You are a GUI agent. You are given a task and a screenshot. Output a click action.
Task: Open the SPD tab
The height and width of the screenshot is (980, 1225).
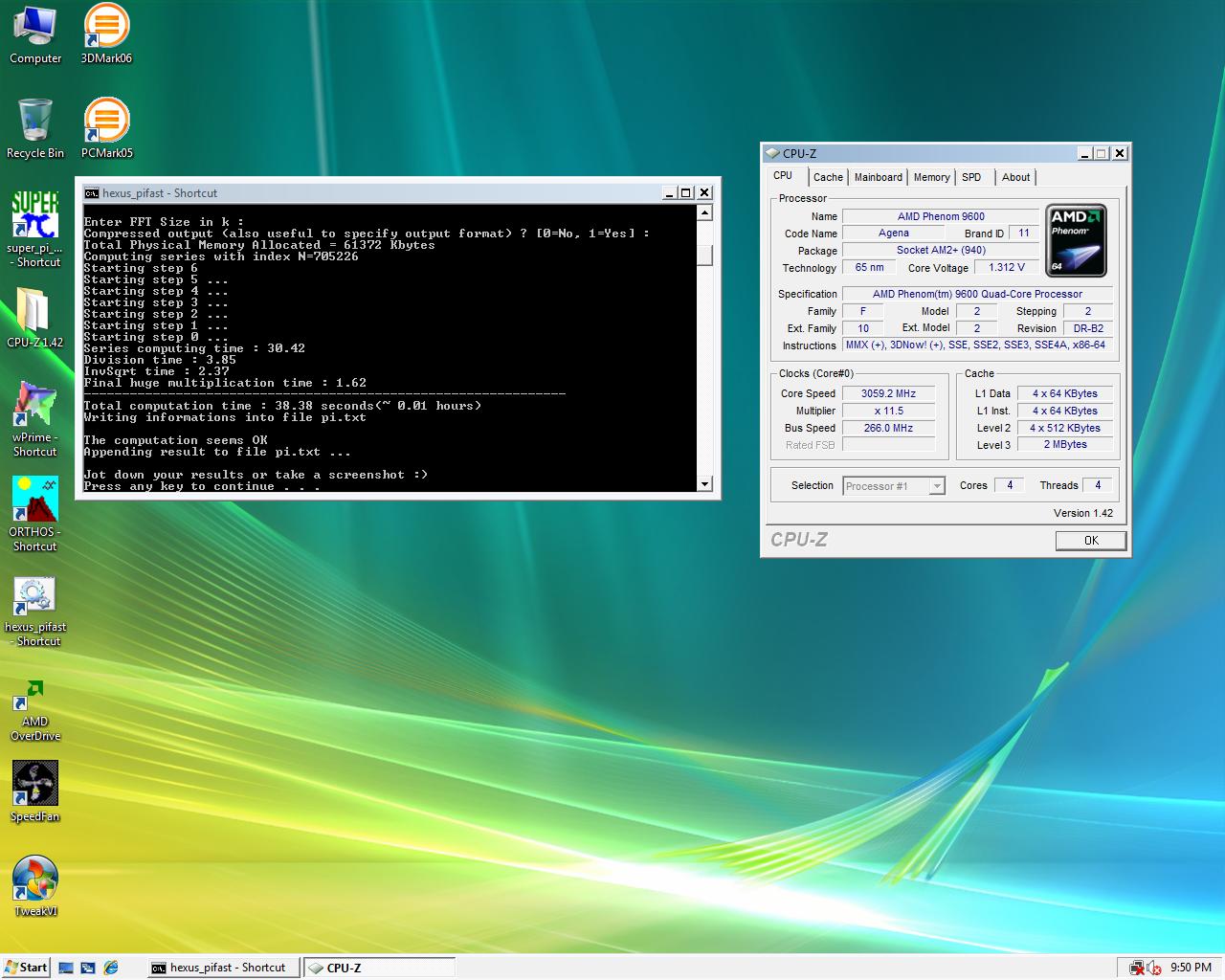pyautogui.click(x=971, y=177)
